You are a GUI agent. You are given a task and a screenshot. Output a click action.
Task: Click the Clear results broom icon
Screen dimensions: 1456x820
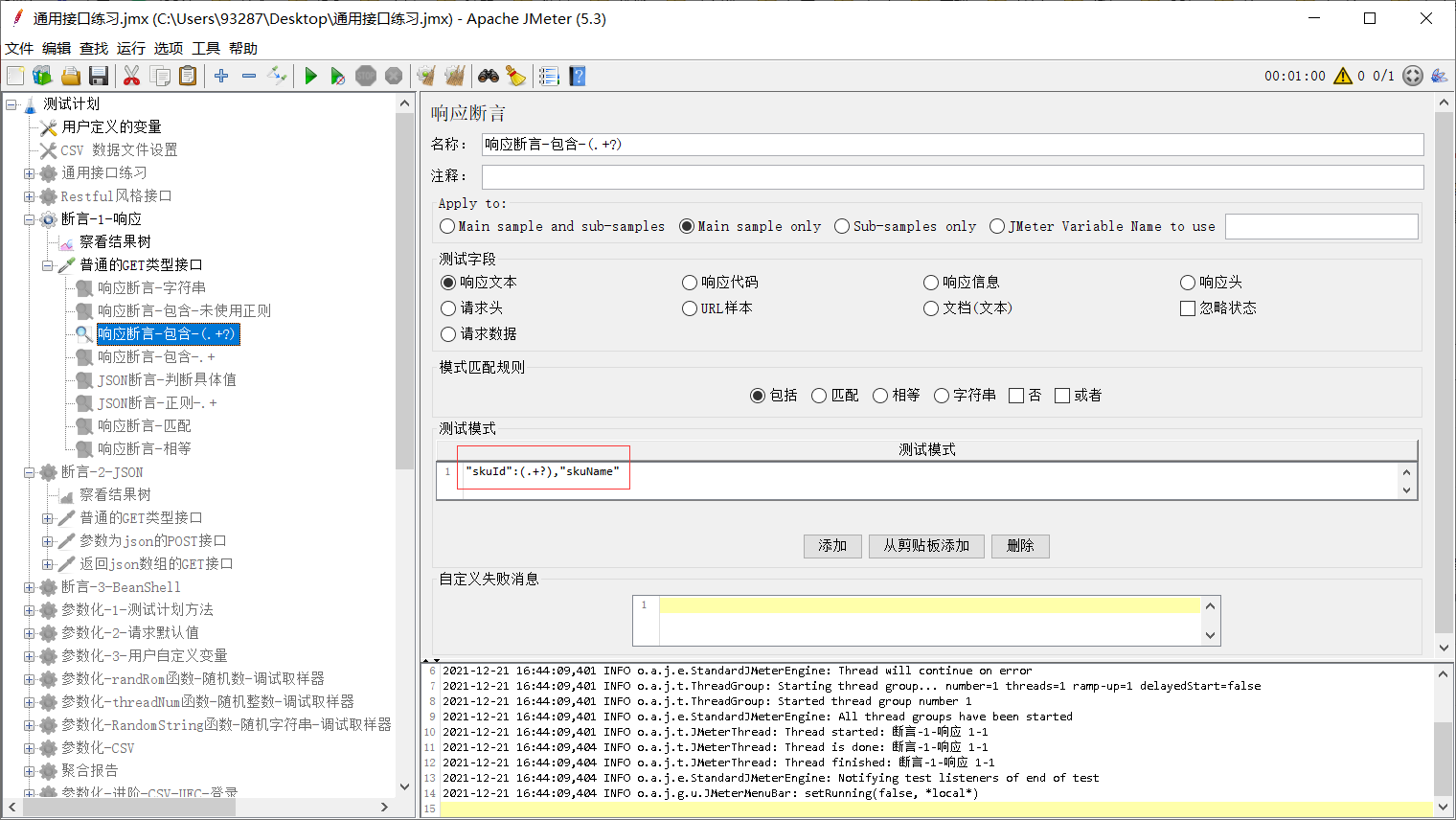click(426, 76)
